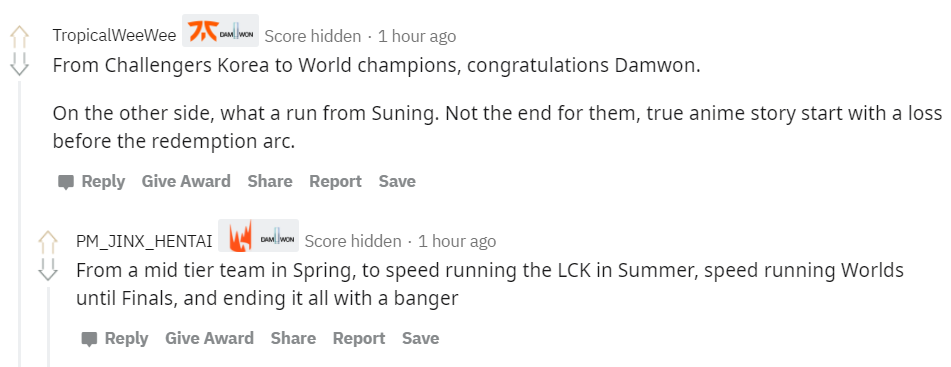951x367 pixels.
Task: Click the orange team flair beside PM_JINX_HENTAI
Action: pyautogui.click(x=240, y=236)
